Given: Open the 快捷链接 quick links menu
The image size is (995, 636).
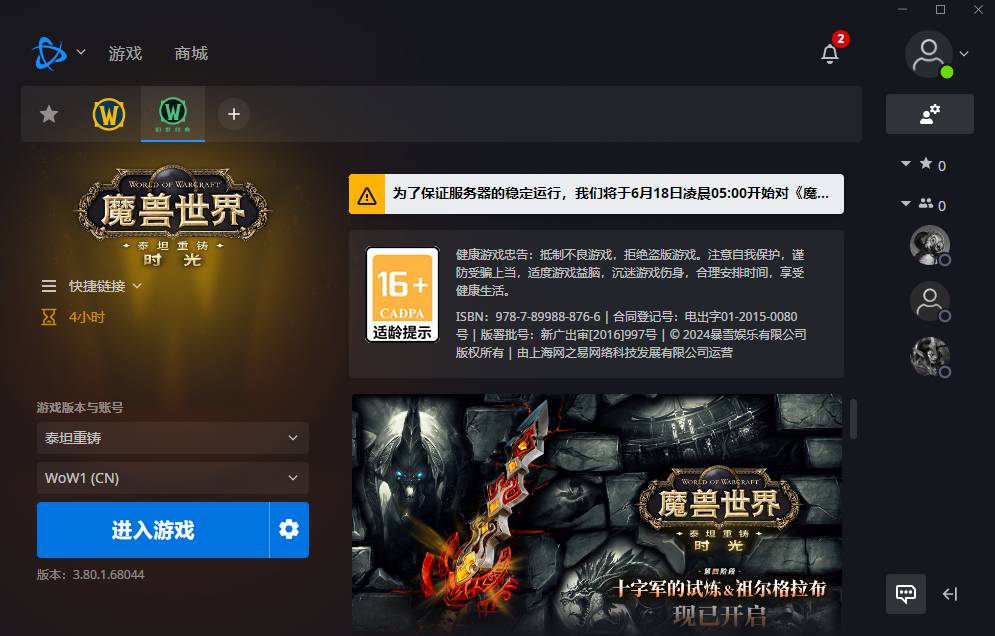Looking at the screenshot, I should pyautogui.click(x=92, y=286).
